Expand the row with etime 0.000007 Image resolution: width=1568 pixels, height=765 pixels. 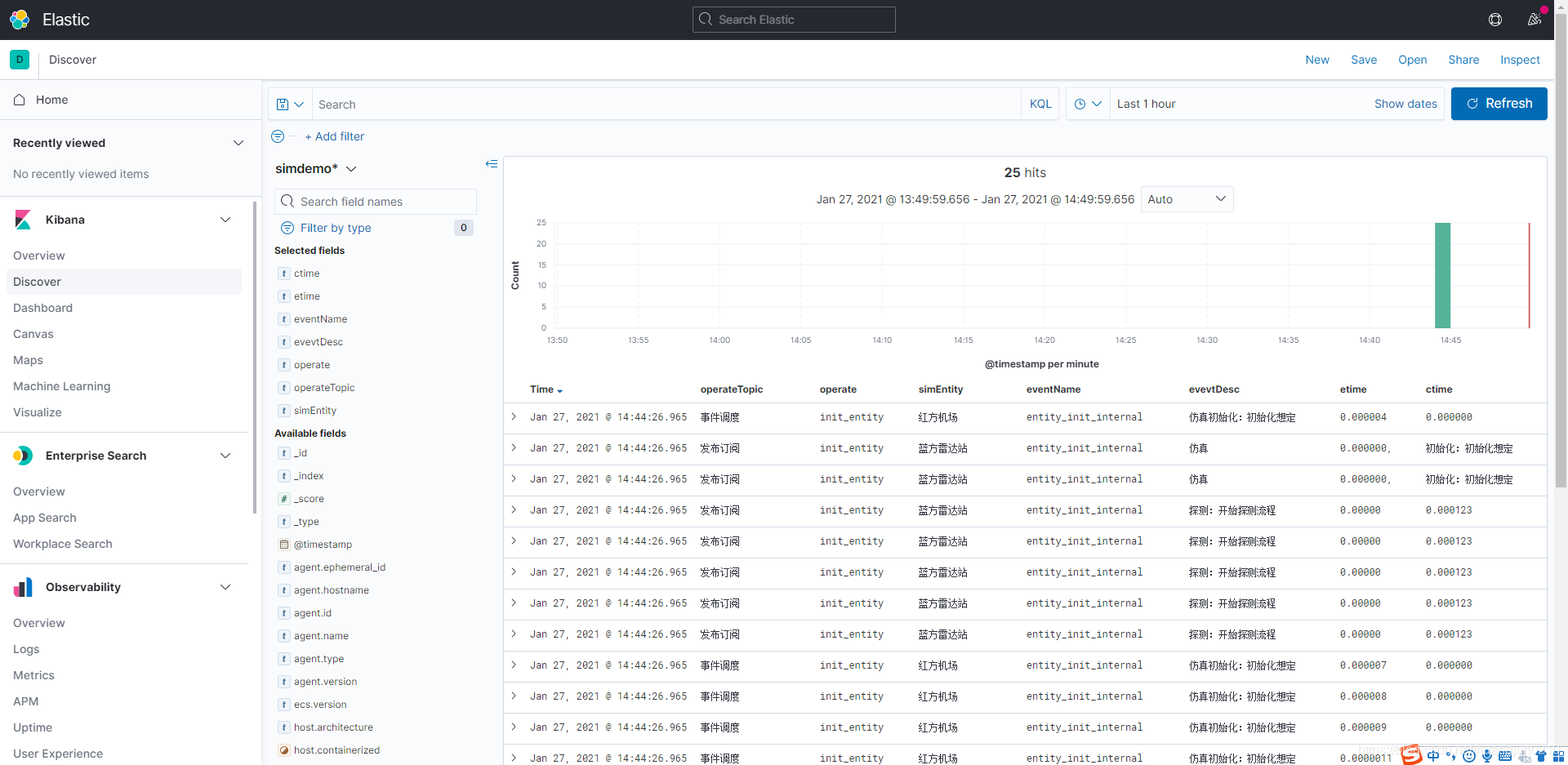click(514, 665)
